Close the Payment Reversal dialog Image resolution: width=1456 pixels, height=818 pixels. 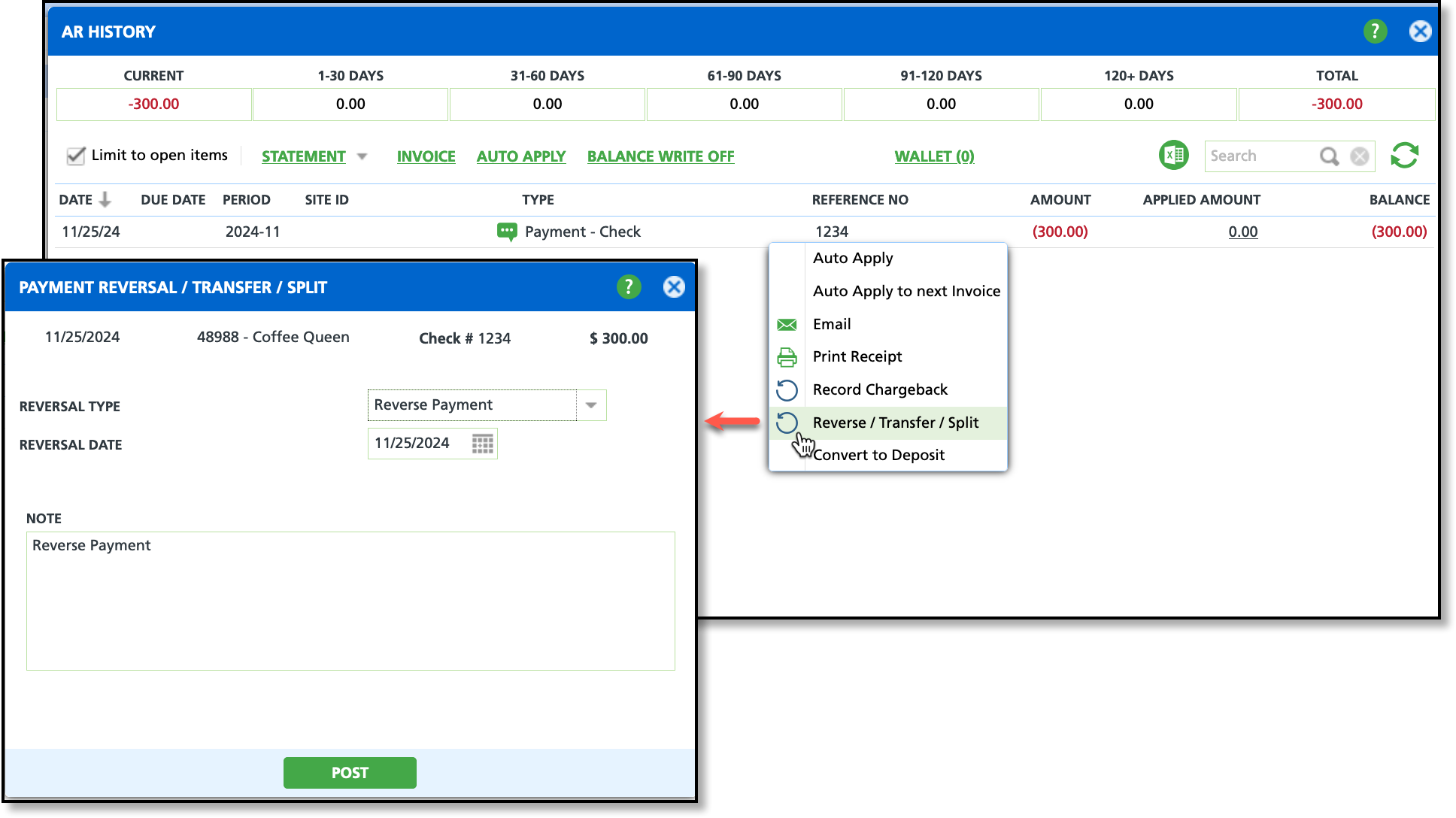click(674, 286)
